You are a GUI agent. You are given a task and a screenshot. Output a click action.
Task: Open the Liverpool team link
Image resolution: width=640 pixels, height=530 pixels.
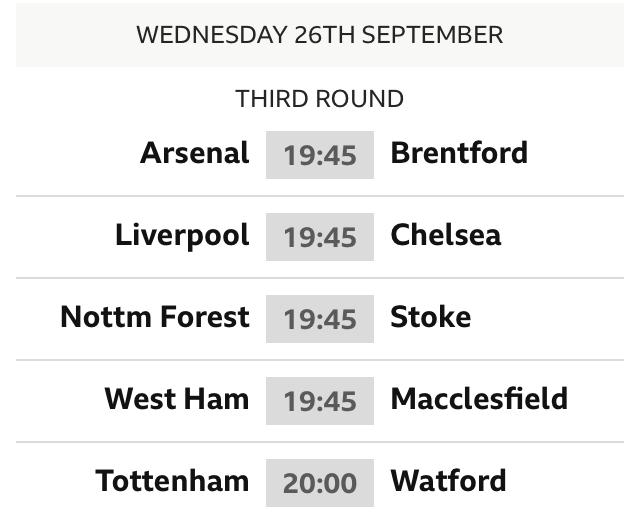(x=182, y=235)
